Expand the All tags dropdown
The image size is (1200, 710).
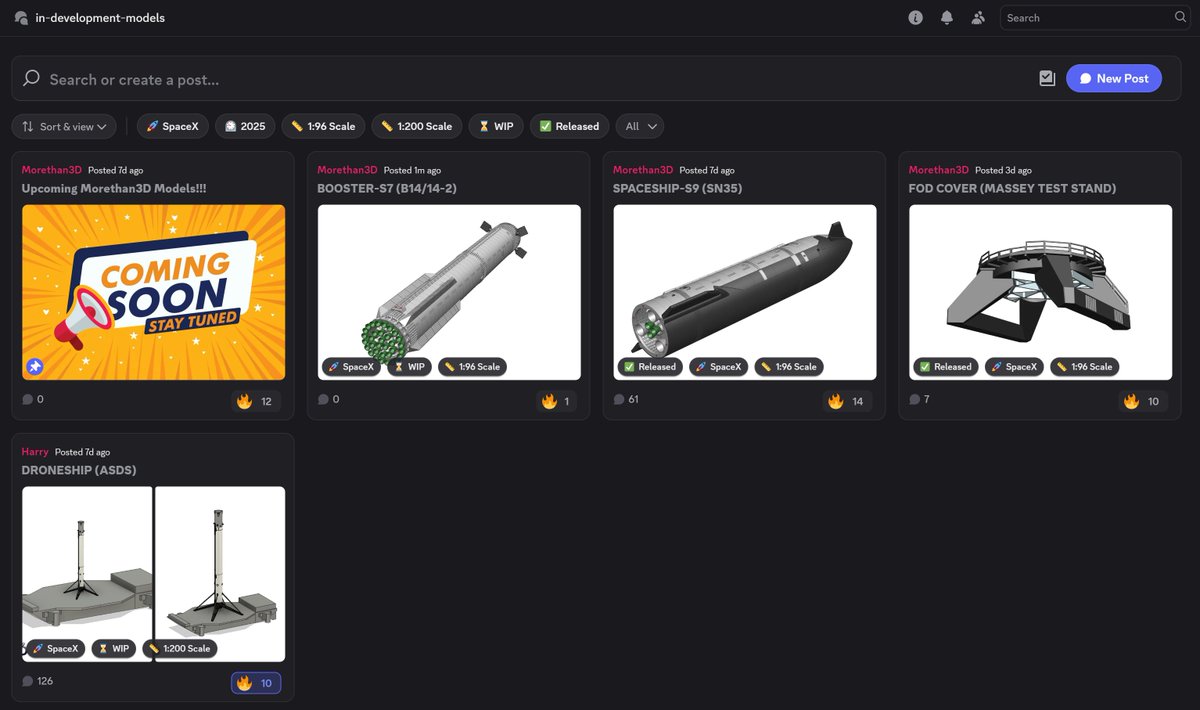640,126
